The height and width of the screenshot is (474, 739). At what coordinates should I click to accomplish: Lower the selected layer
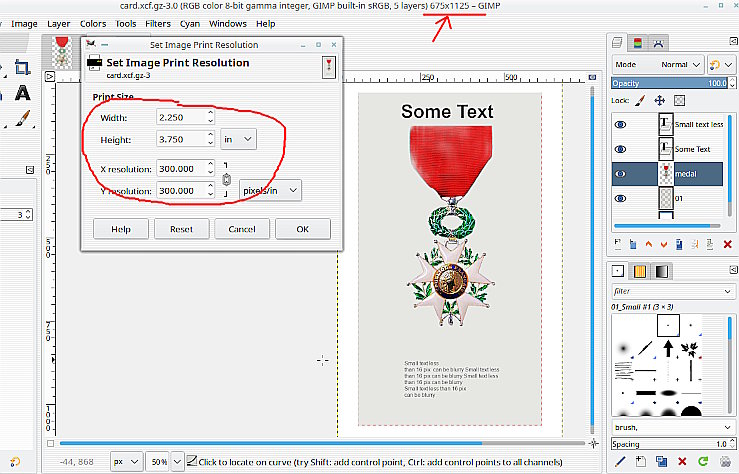click(664, 244)
